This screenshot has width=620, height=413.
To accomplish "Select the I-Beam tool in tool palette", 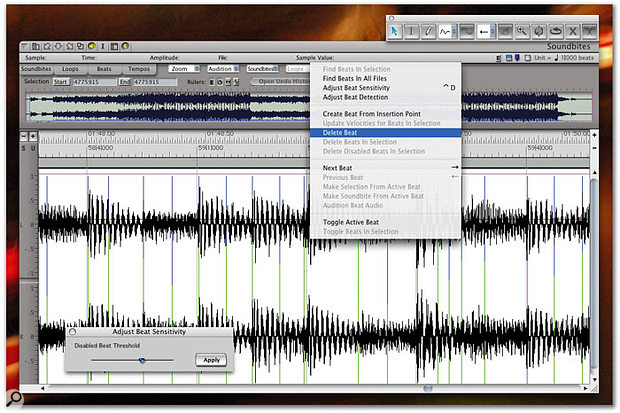I will (x=411, y=31).
